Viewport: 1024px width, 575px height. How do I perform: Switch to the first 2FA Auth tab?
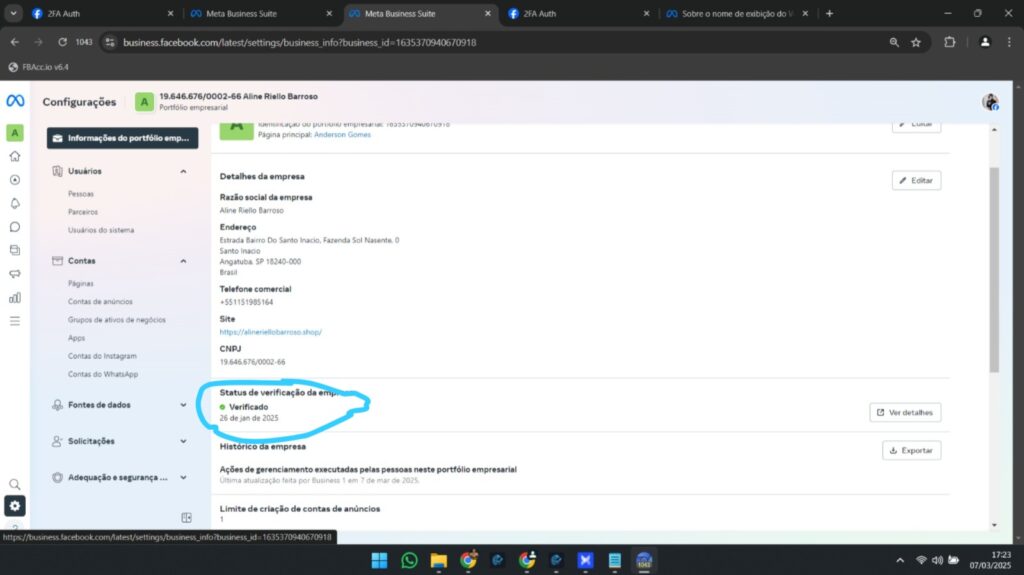pyautogui.click(x=101, y=13)
